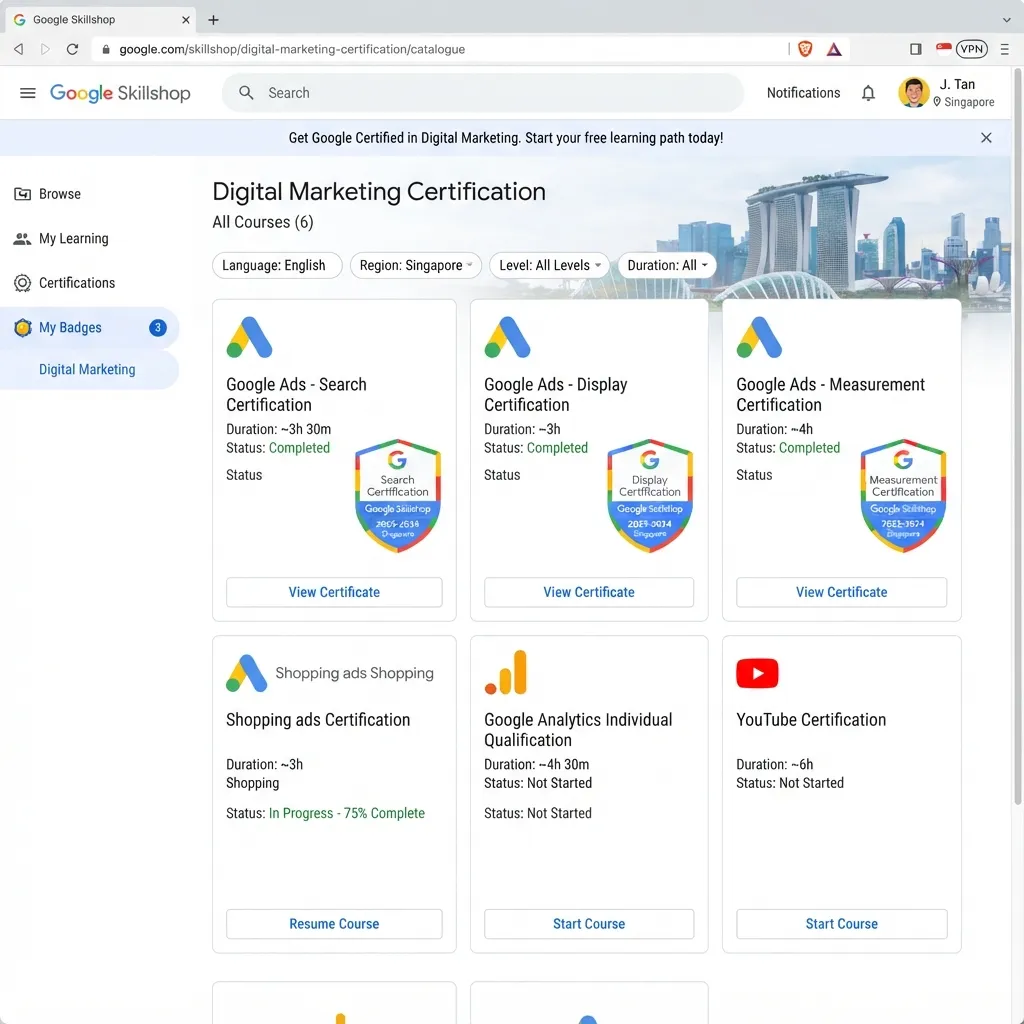Click the Display Certification shield badge
The height and width of the screenshot is (1024, 1024).
pyautogui.click(x=650, y=496)
